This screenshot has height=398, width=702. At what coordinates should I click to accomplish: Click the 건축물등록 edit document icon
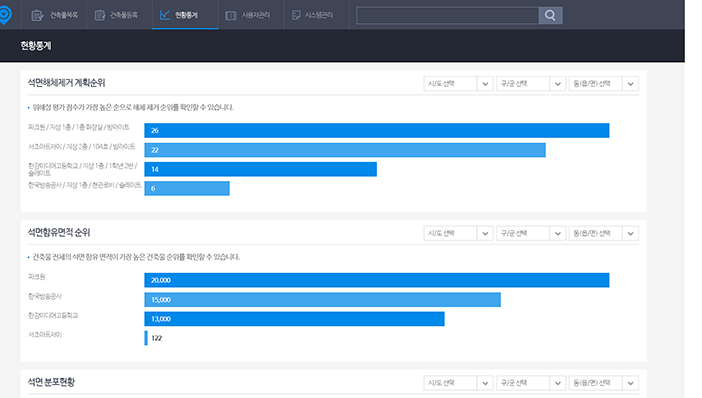tap(100, 15)
